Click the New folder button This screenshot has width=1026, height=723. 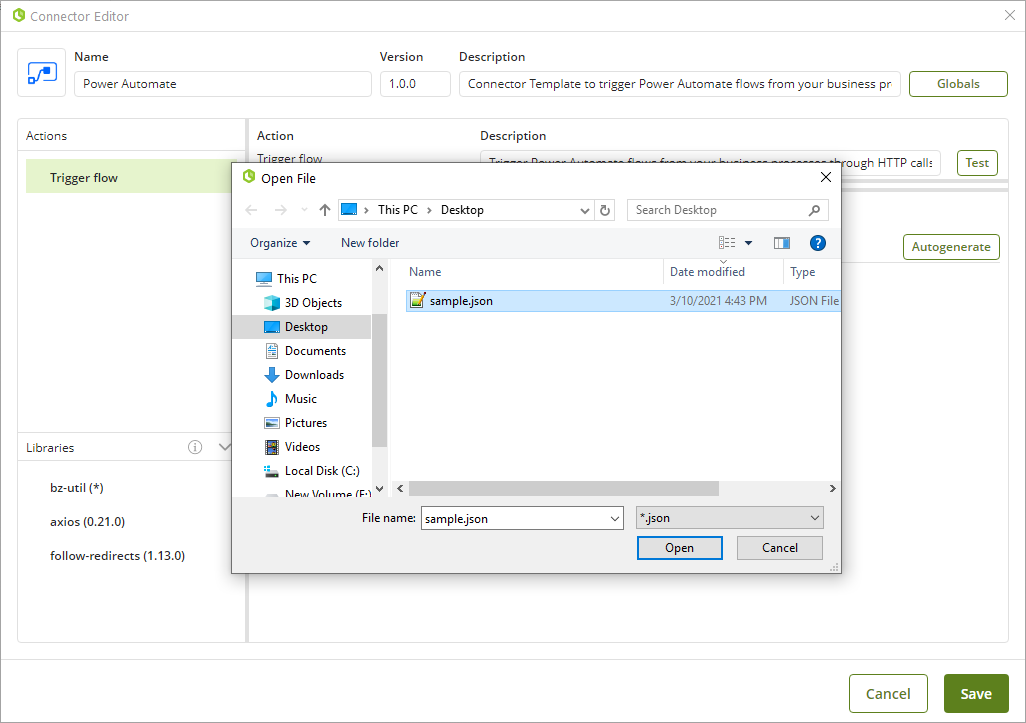(370, 243)
